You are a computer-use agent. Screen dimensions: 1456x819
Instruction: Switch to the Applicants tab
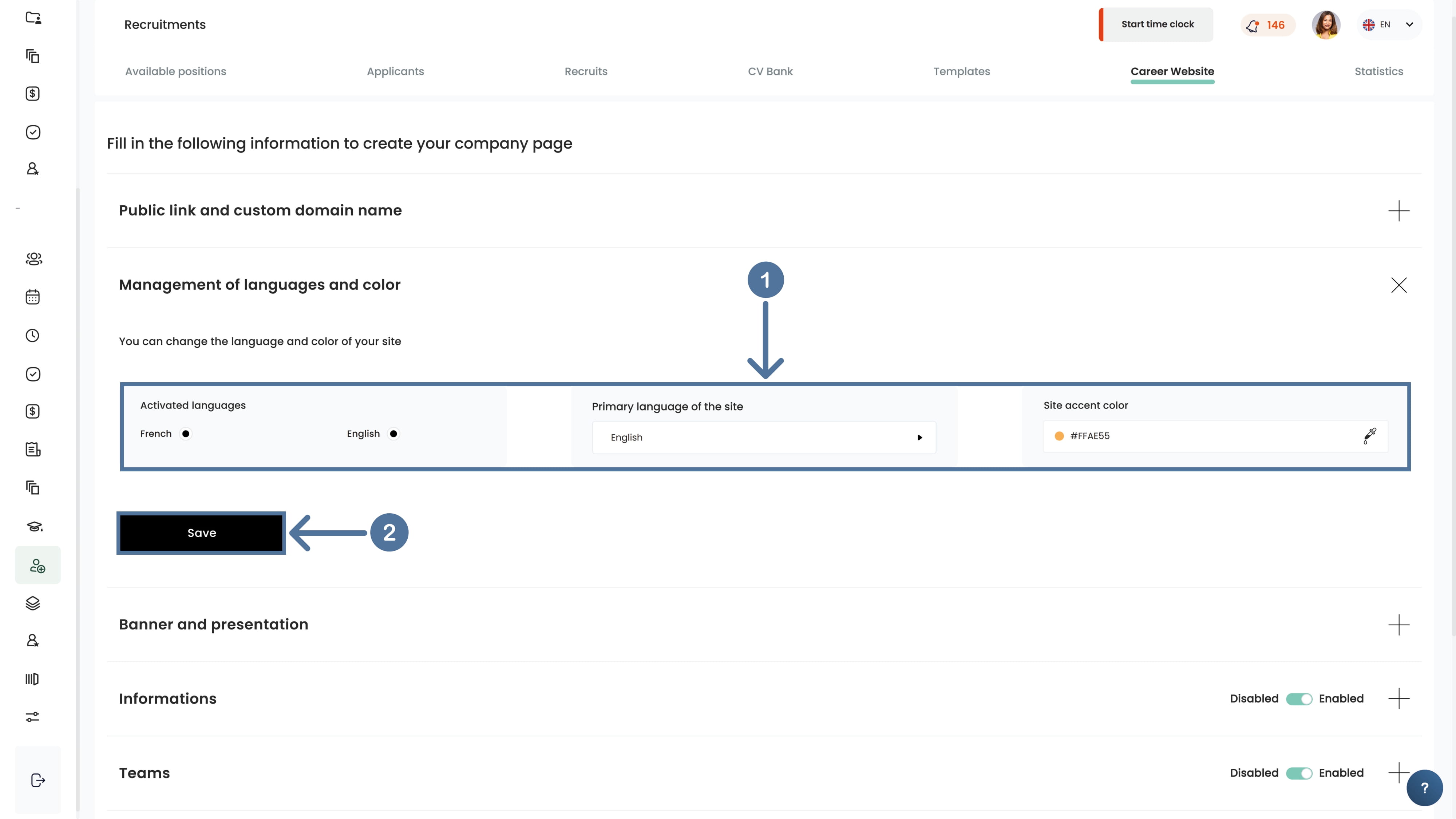395,71
